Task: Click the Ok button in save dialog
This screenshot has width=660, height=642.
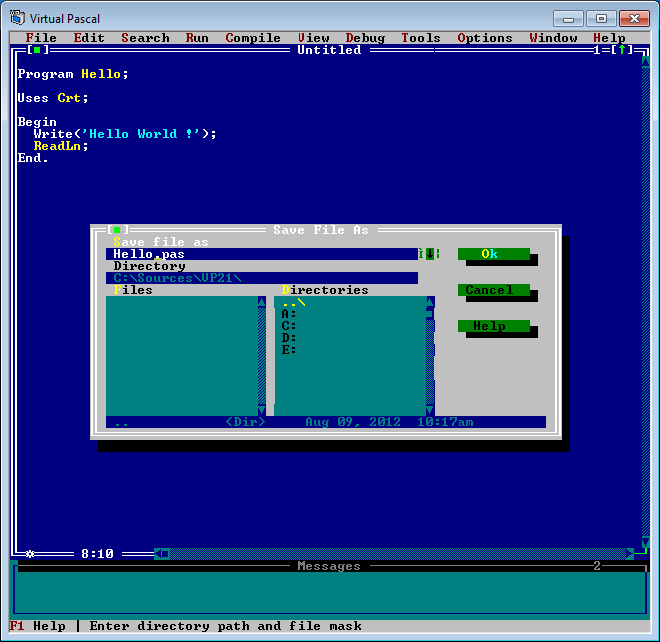Action: [493, 254]
